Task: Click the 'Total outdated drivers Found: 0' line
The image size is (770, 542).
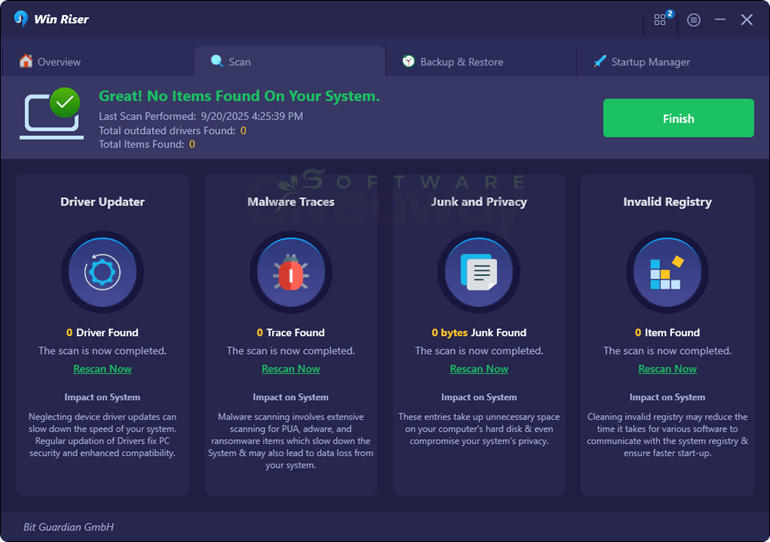Action: click(172, 131)
